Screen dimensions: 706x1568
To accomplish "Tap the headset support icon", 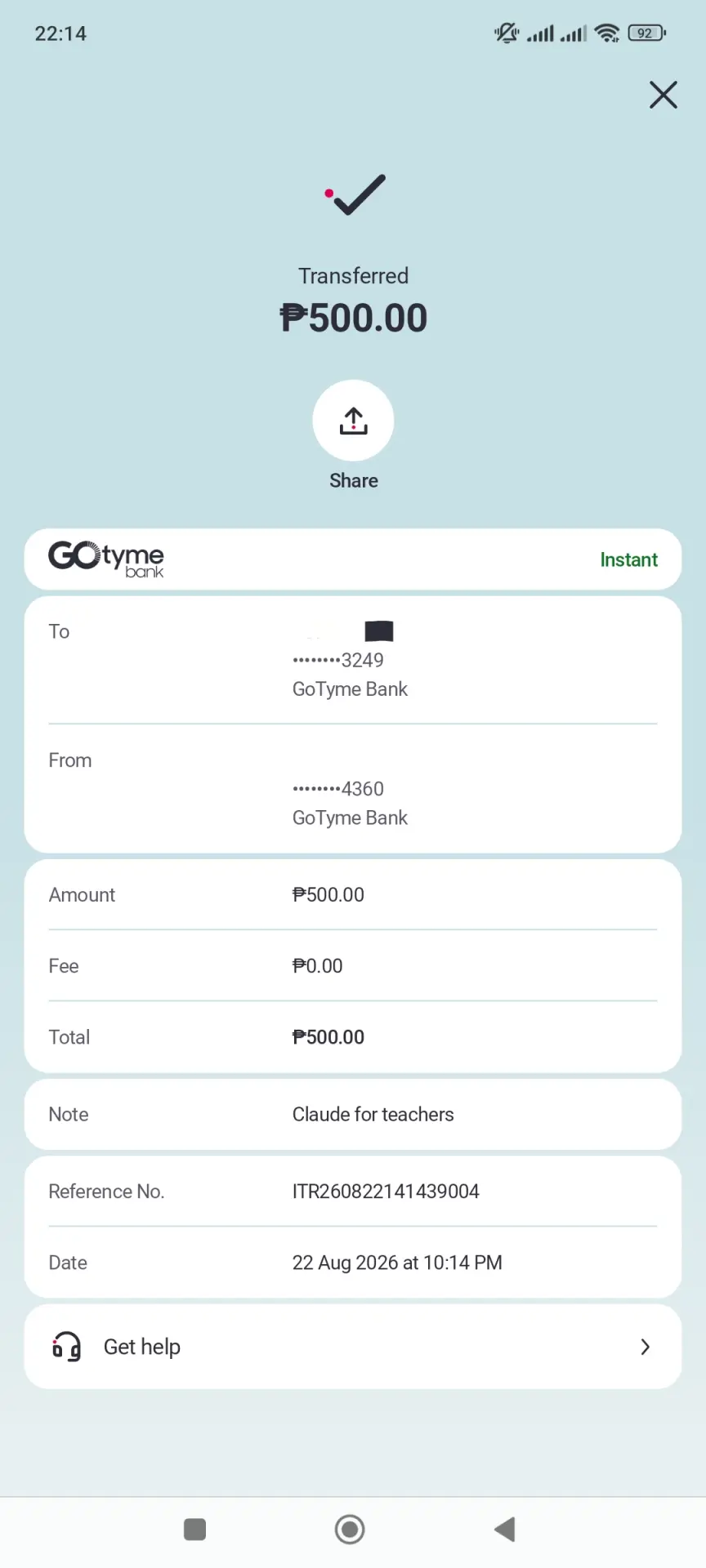I will click(66, 1346).
